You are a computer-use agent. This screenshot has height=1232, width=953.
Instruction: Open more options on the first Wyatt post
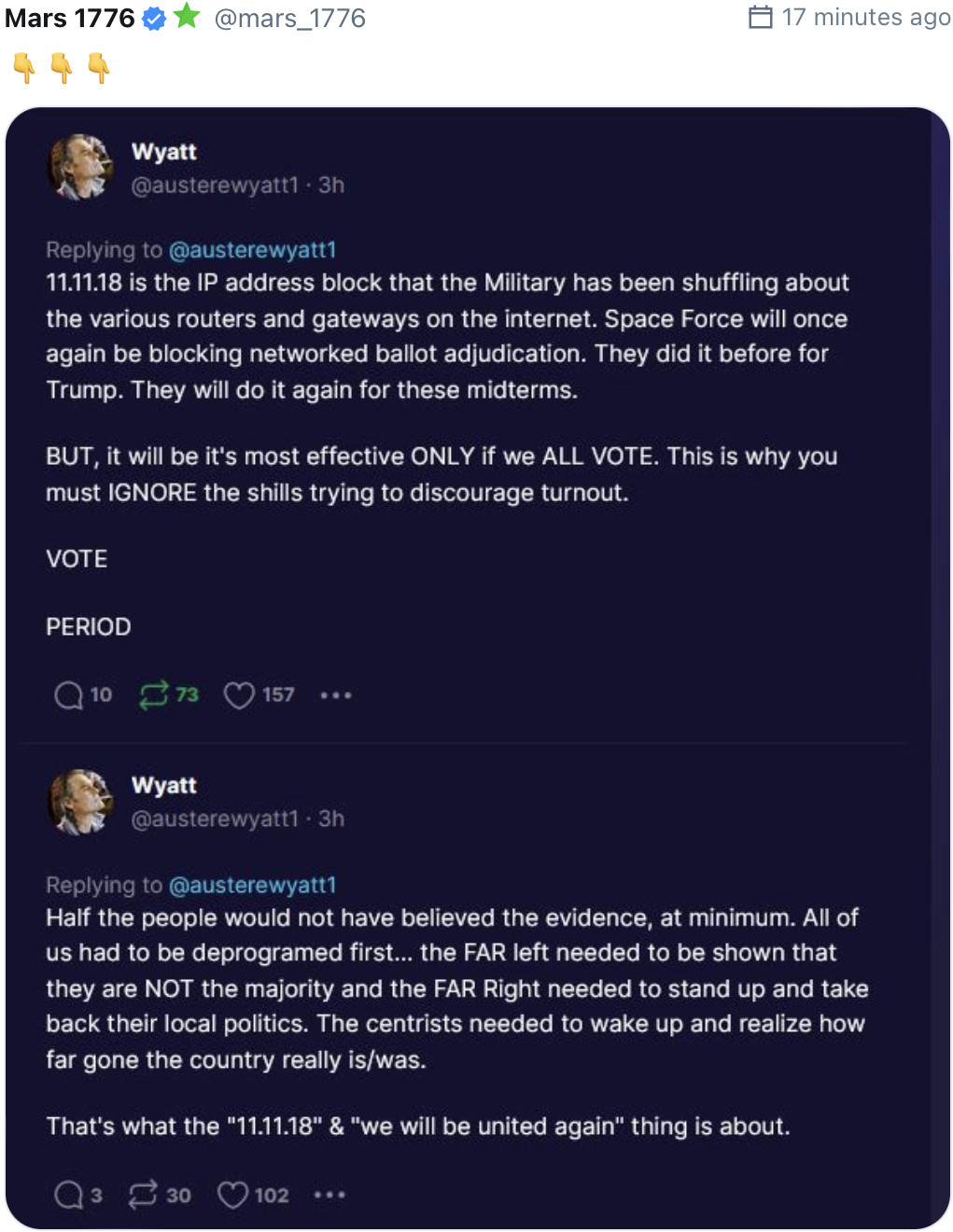336,695
